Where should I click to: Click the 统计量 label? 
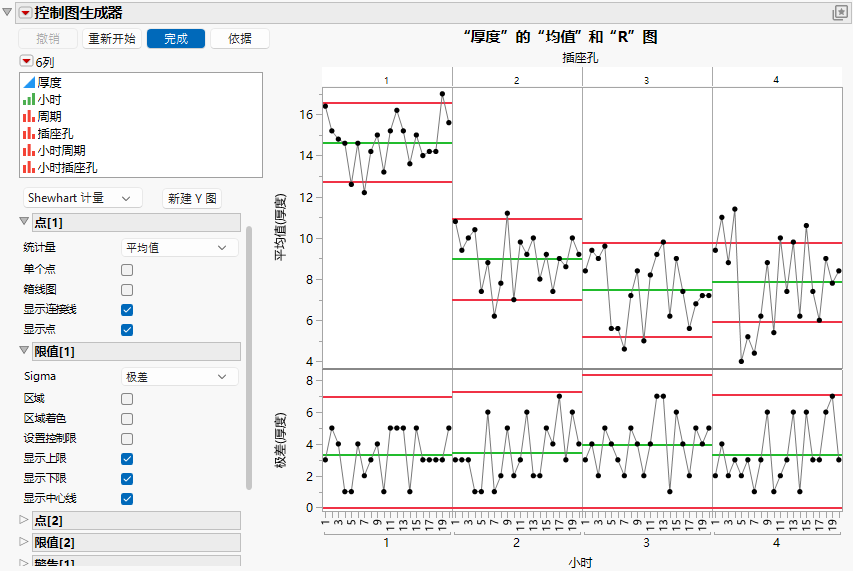[40, 247]
